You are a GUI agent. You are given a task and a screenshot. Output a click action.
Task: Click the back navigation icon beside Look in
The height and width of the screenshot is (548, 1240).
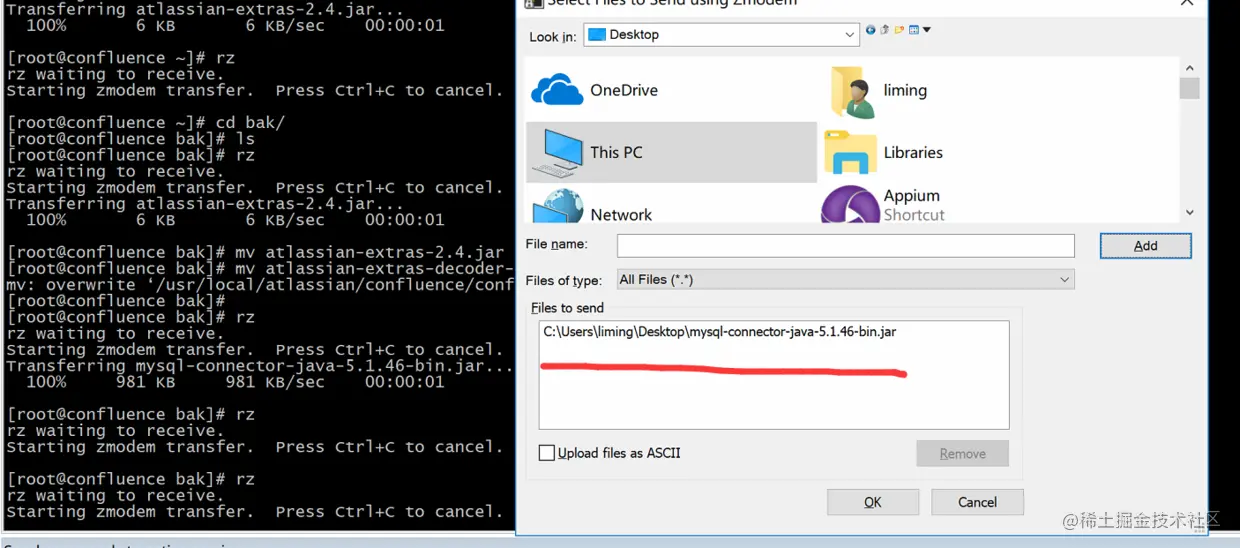pos(870,30)
